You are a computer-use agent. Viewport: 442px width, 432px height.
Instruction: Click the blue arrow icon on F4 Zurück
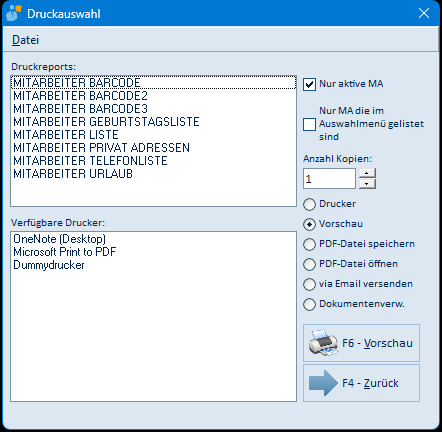[323, 383]
